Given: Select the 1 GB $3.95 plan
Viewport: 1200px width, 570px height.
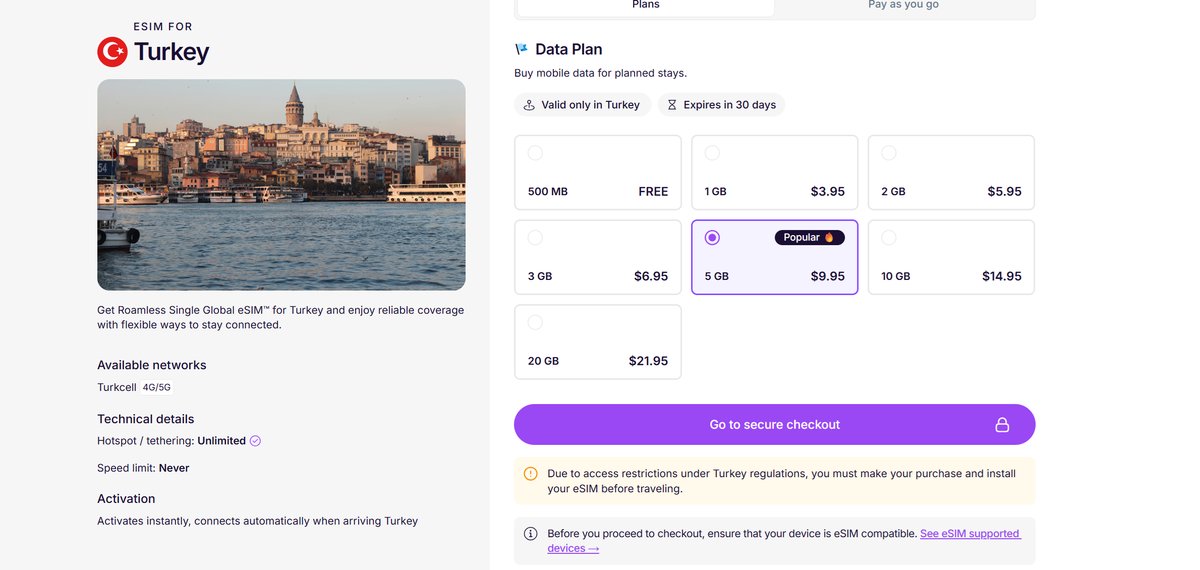Looking at the screenshot, I should pos(775,172).
